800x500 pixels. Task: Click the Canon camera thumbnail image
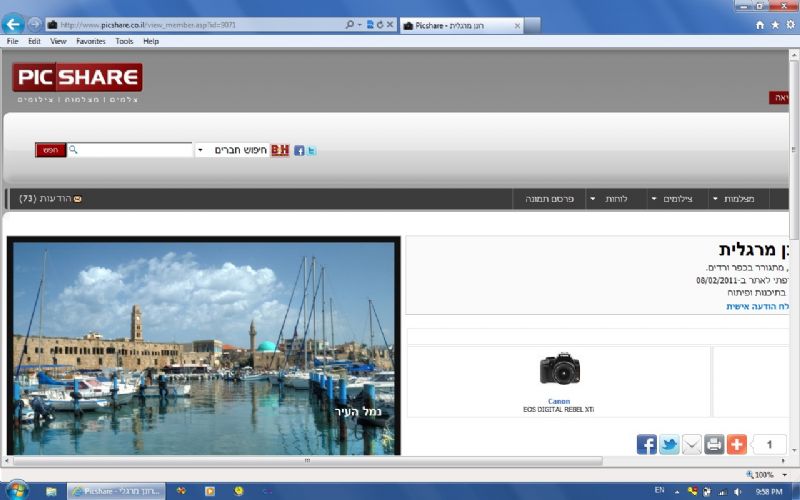click(x=560, y=369)
